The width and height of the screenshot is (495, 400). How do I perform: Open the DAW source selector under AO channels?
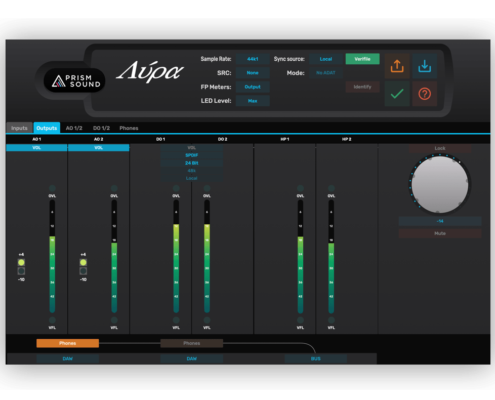(68, 359)
